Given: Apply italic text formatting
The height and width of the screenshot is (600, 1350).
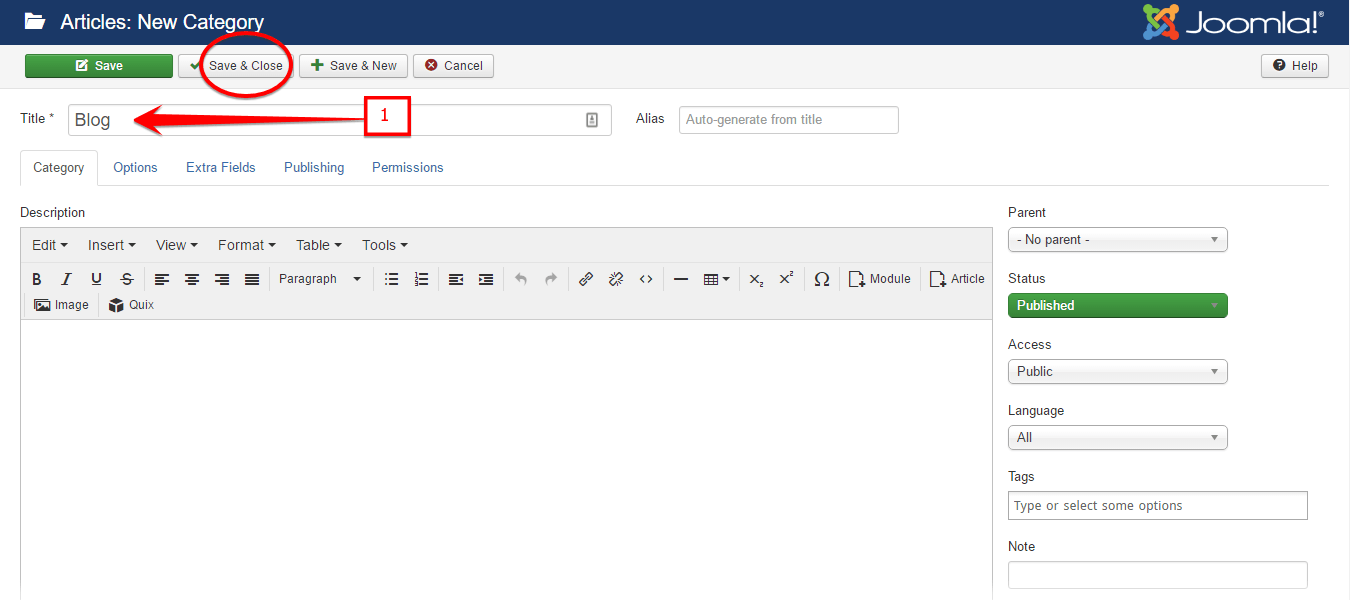Looking at the screenshot, I should coord(66,279).
